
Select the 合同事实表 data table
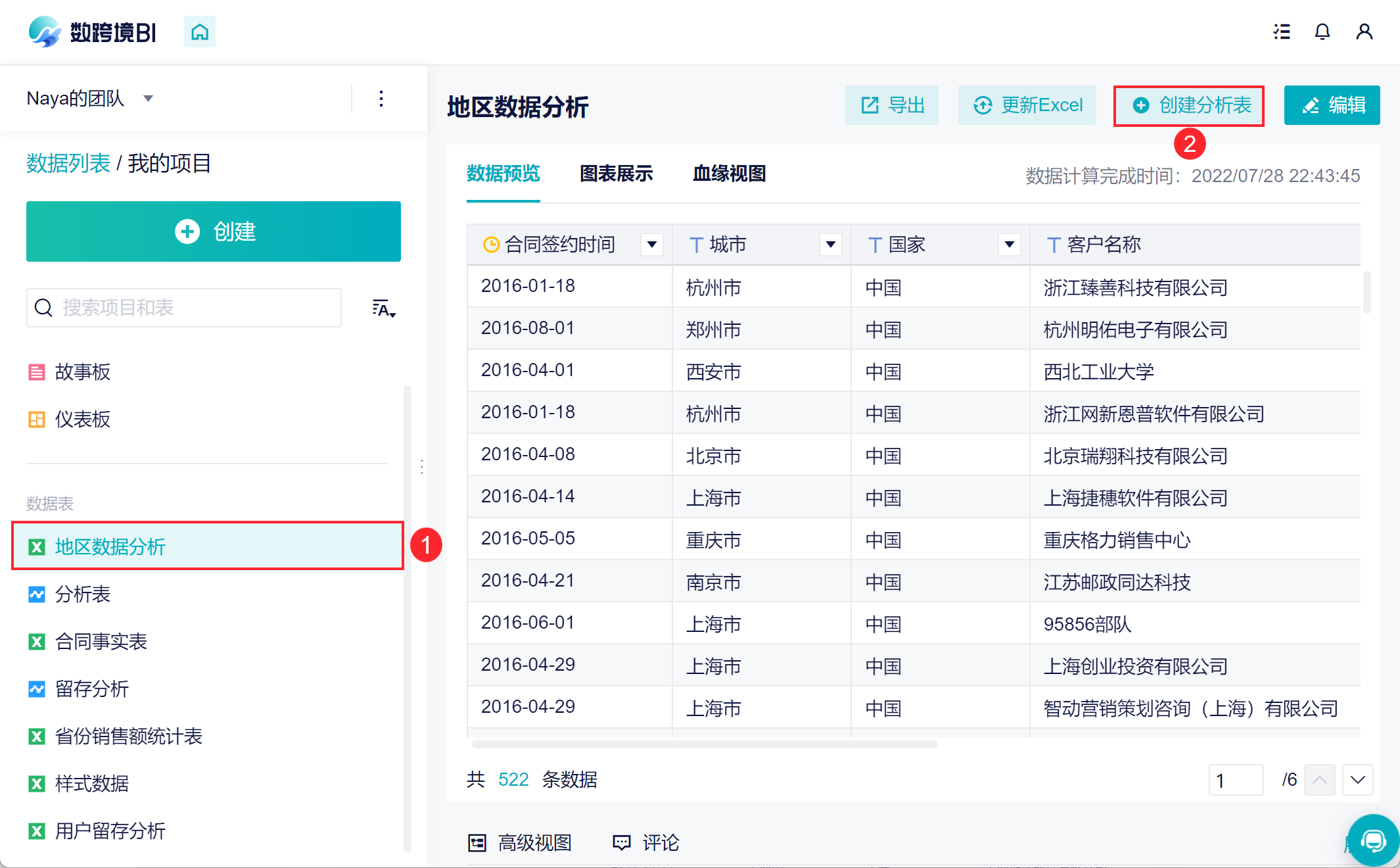pyautogui.click(x=88, y=642)
